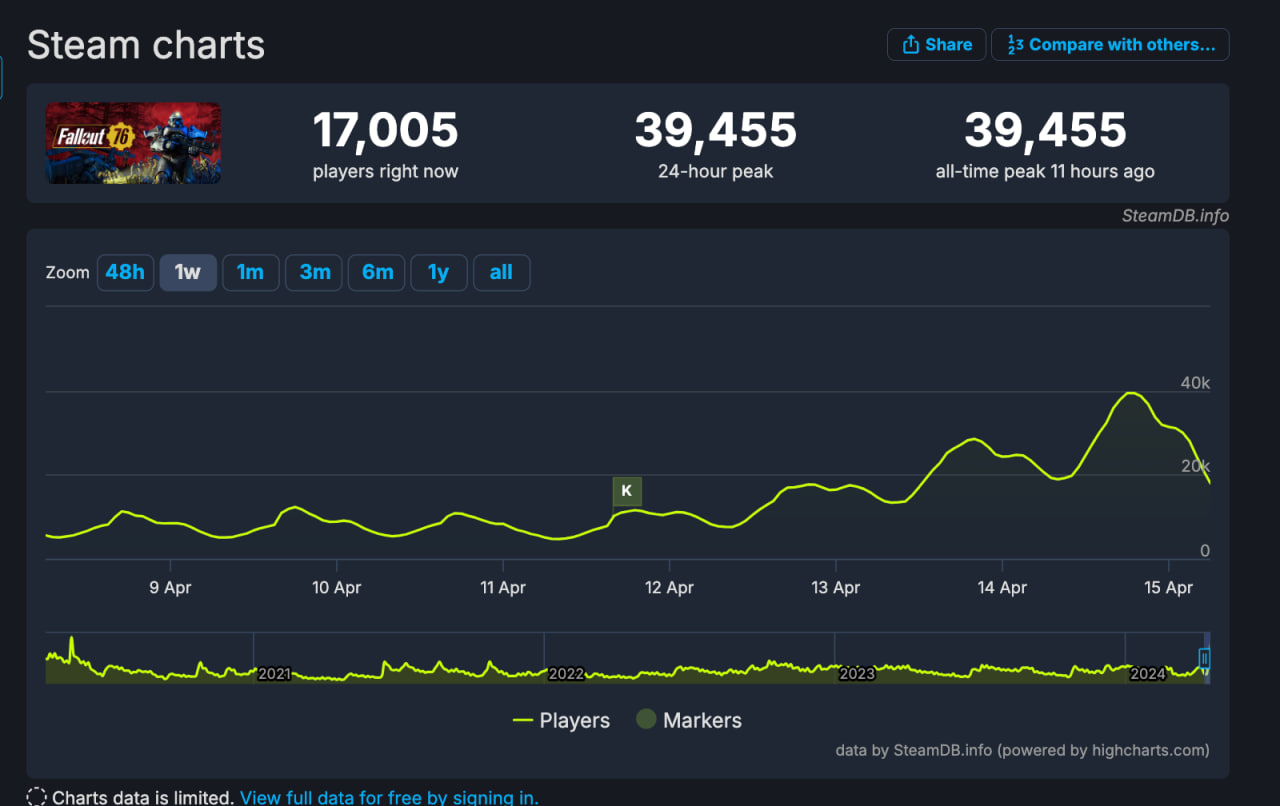This screenshot has height=806, width=1280.
Task: Click the '17,005' players right now value
Action: [386, 130]
